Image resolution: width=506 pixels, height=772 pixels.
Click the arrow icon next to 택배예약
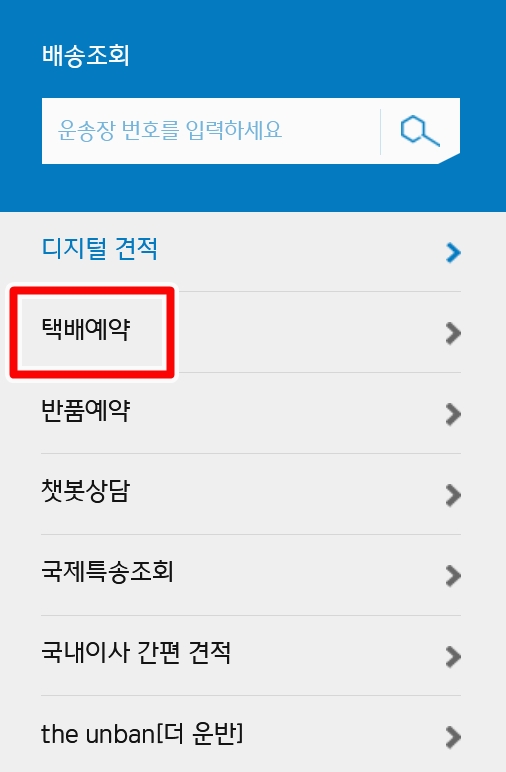click(453, 333)
